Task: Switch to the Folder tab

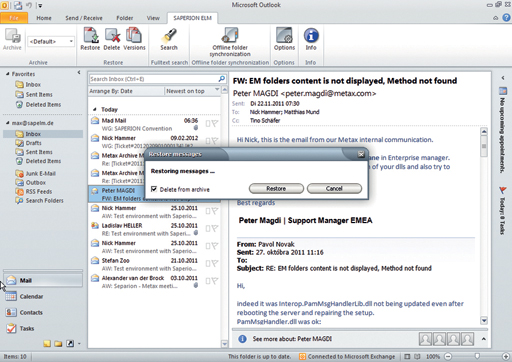Action: [x=124, y=18]
